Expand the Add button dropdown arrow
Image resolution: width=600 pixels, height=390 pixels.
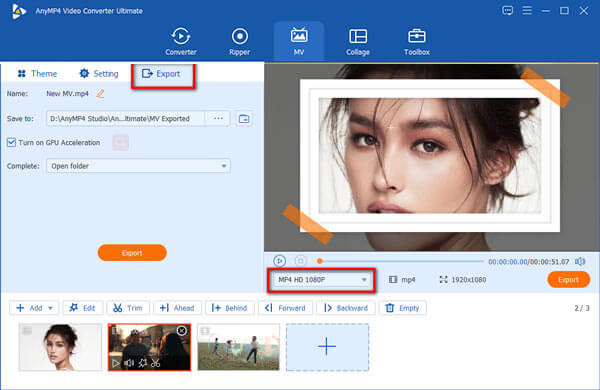[x=51, y=308]
